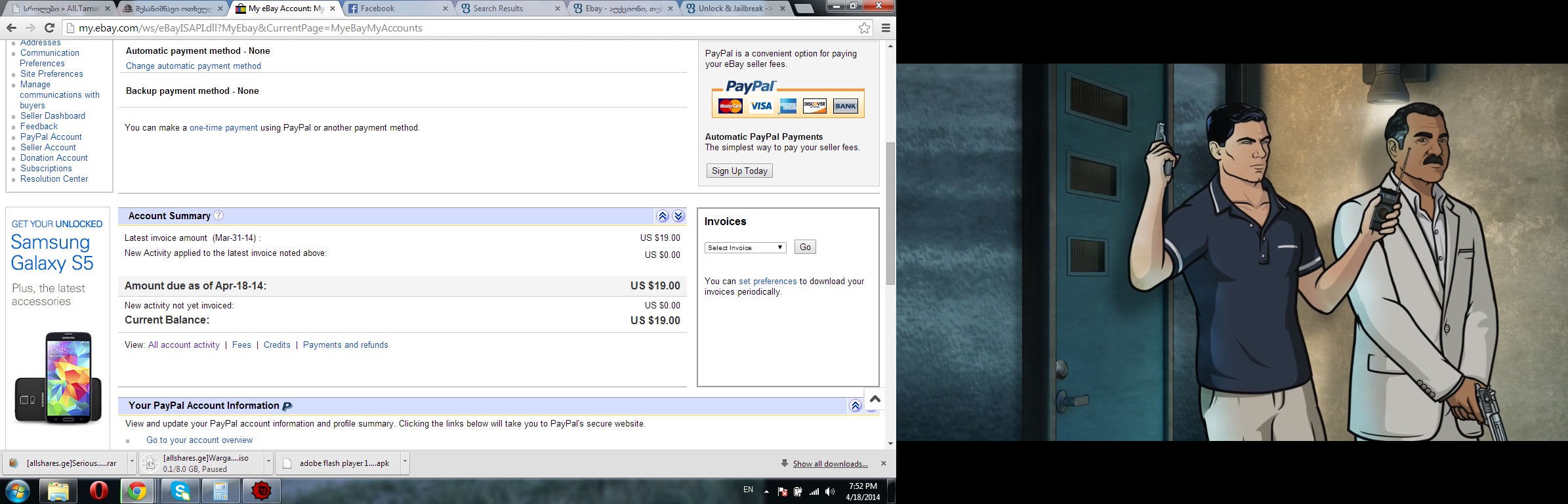Launch Opera browser from the taskbar
Screen dimensions: 1568x504
(99, 491)
